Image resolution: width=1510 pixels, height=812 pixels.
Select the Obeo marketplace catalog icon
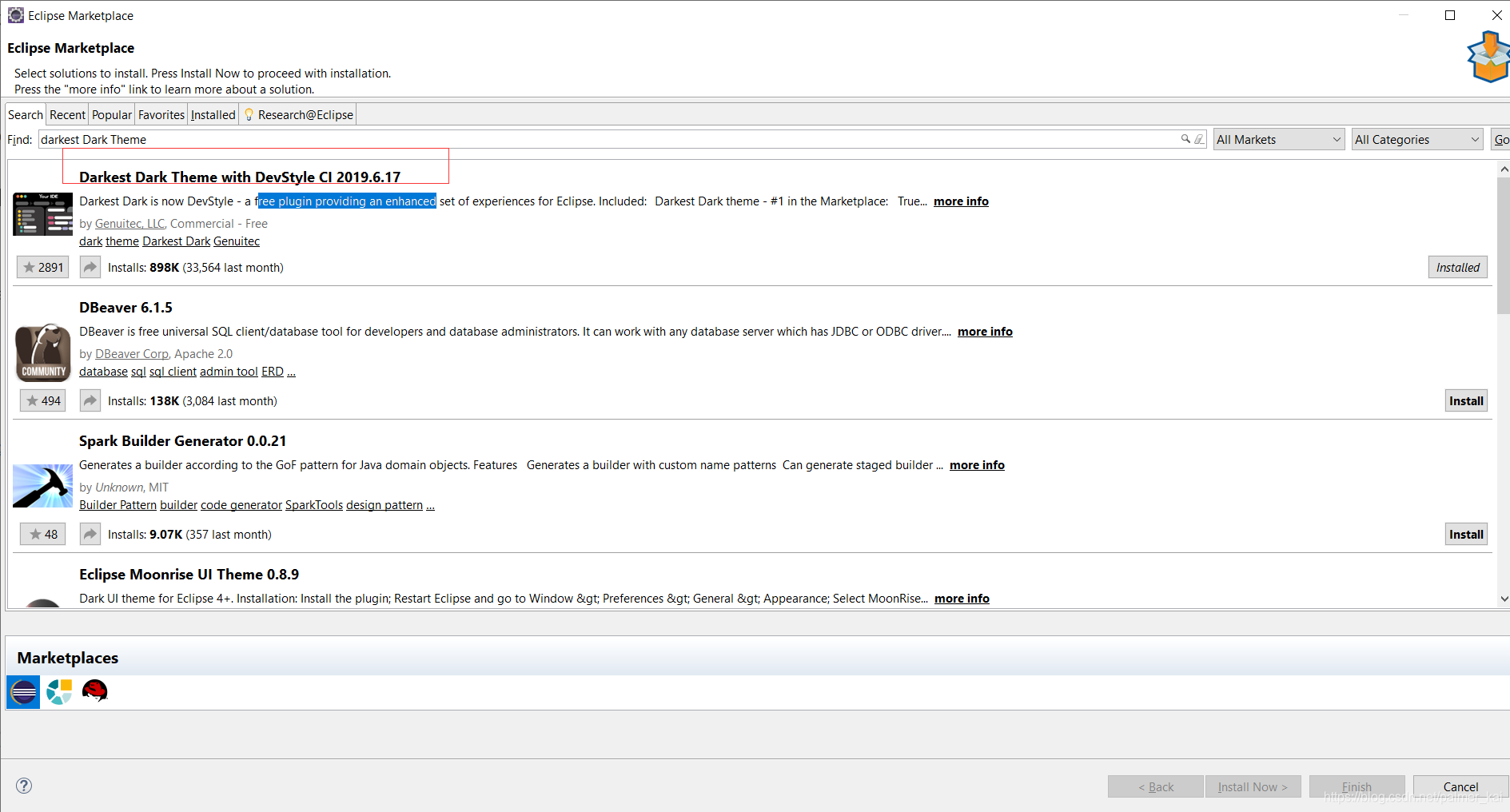(59, 691)
